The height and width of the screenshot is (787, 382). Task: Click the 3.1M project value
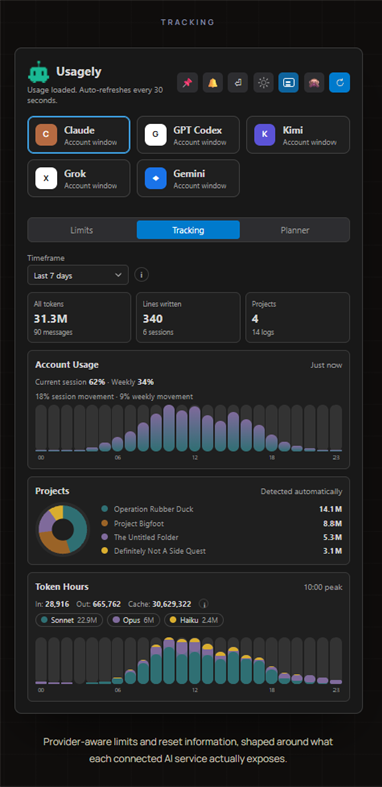332,551
